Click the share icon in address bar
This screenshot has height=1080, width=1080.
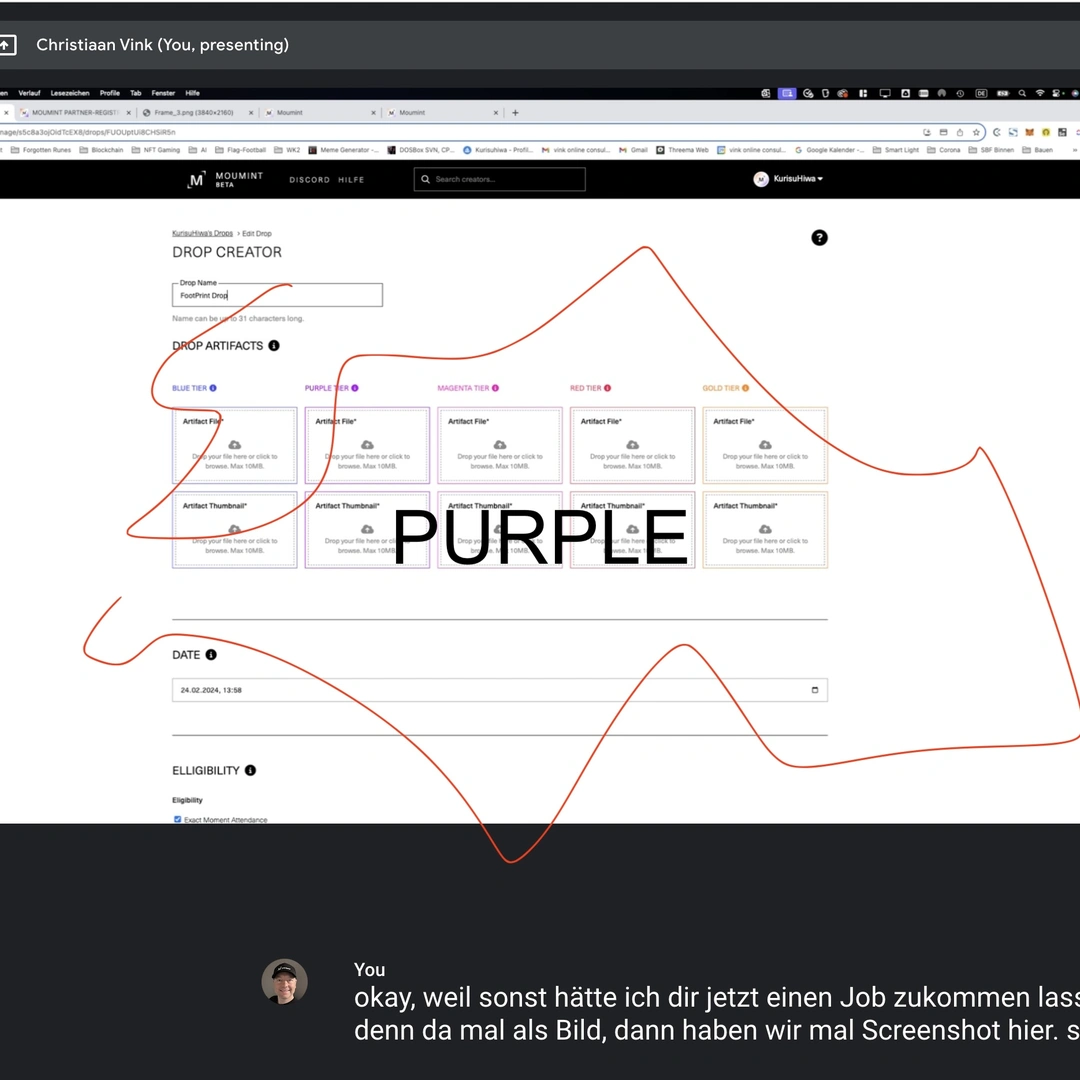(x=959, y=132)
